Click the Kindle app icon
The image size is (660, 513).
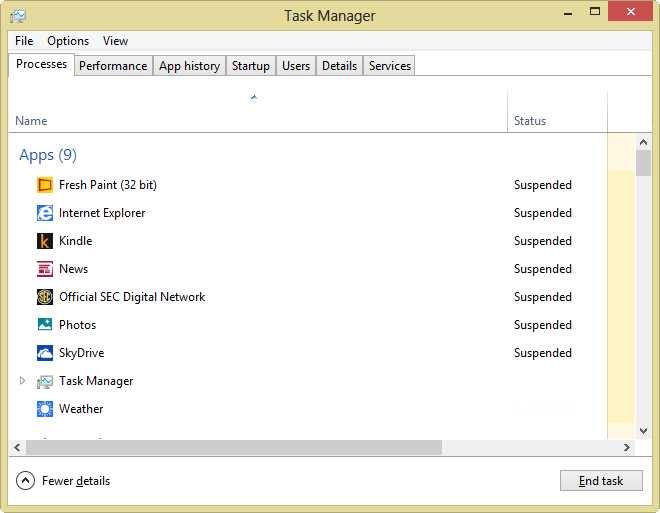45,241
